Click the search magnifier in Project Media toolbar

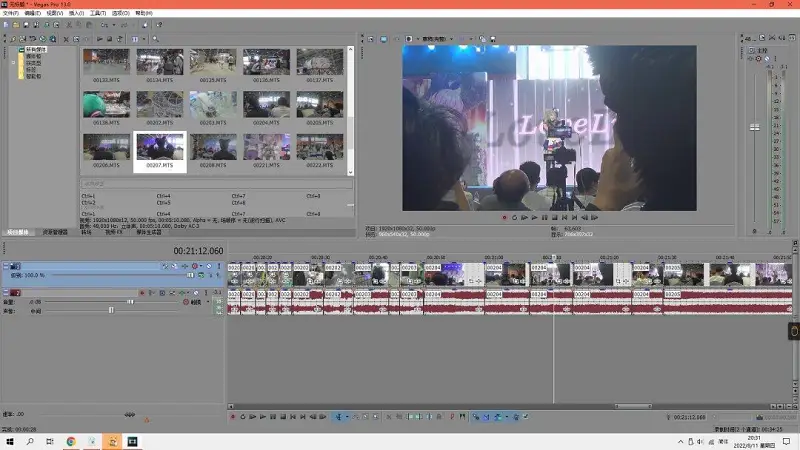coord(155,39)
